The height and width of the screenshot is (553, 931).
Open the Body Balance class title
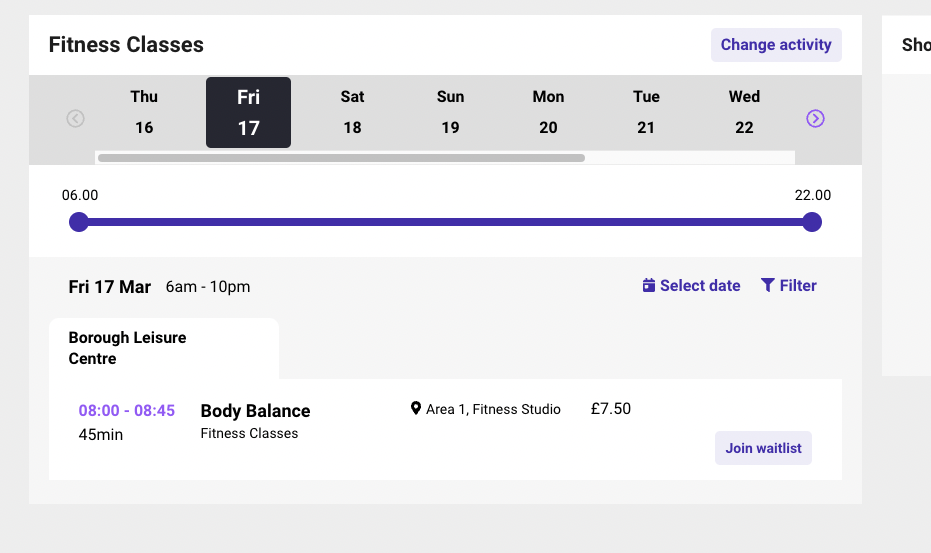pyautogui.click(x=255, y=411)
